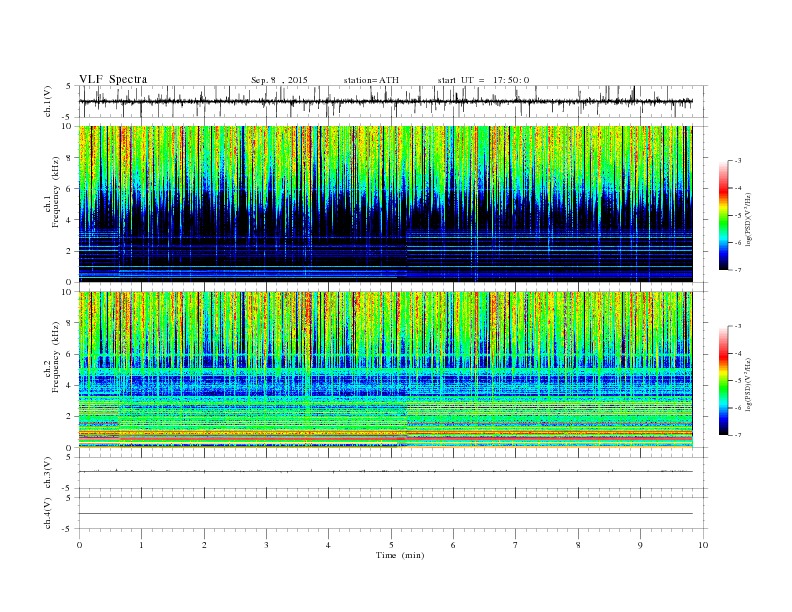792x612 pixels.
Task: Select the "start UT = 17:50:0" text
Action: pyautogui.click(x=483, y=80)
